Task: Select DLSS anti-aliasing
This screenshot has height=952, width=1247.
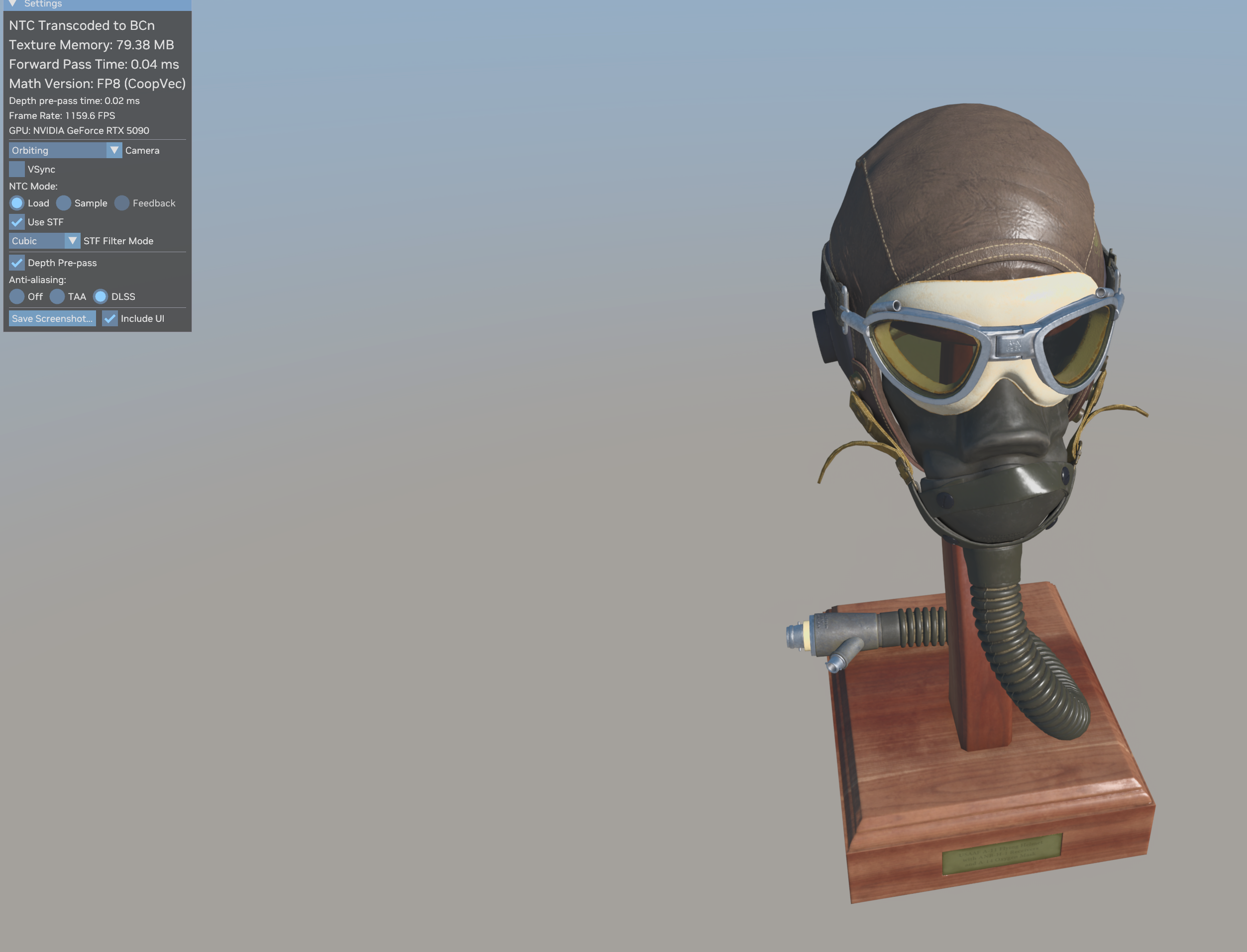Action: point(101,296)
